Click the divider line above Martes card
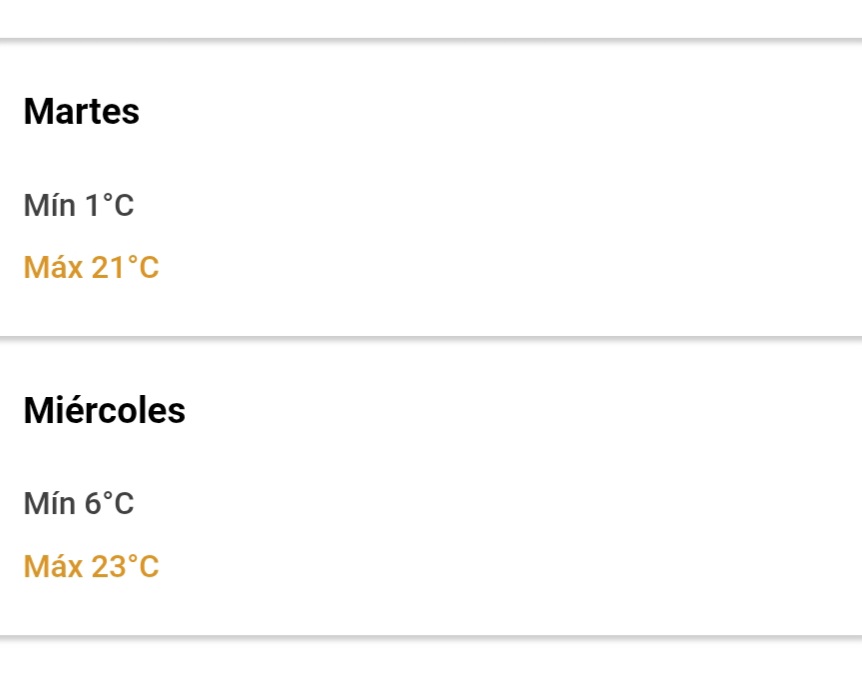The image size is (862, 680). point(431,40)
